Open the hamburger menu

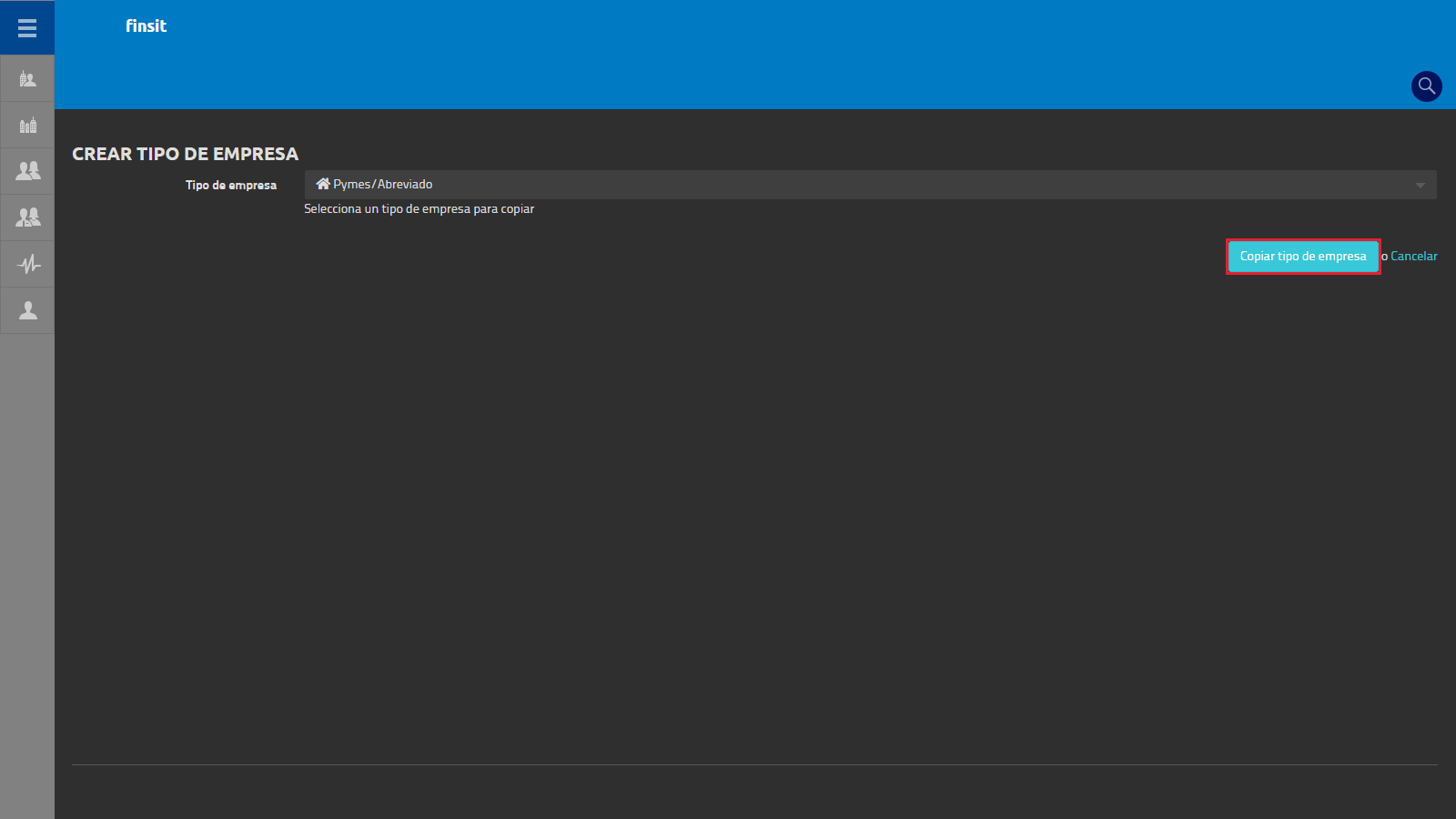point(27,27)
